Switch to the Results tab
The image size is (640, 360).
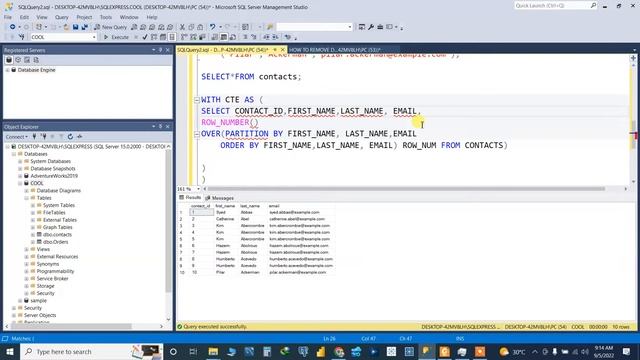click(190, 198)
